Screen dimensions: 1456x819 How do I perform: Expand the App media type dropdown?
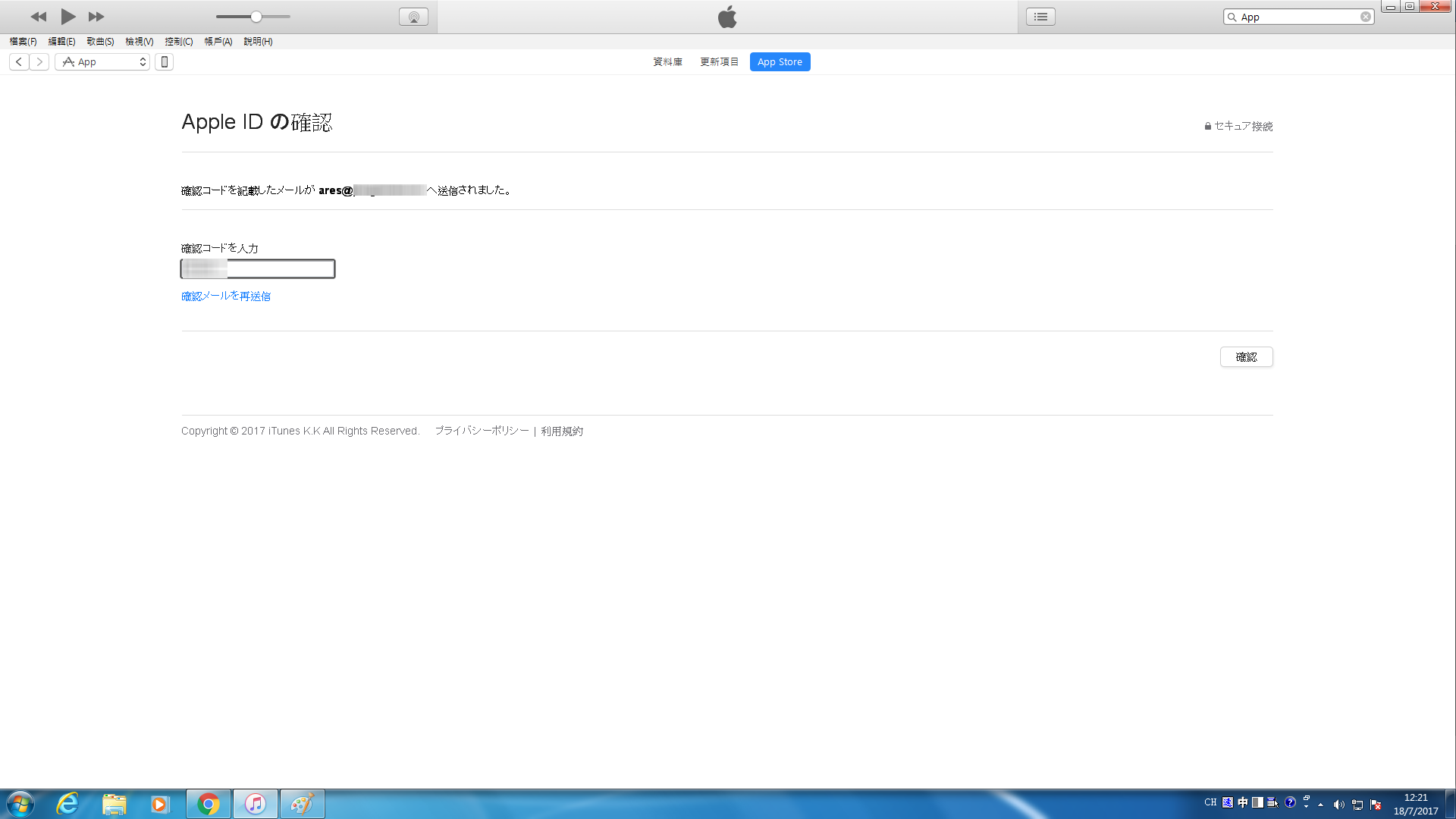102,62
